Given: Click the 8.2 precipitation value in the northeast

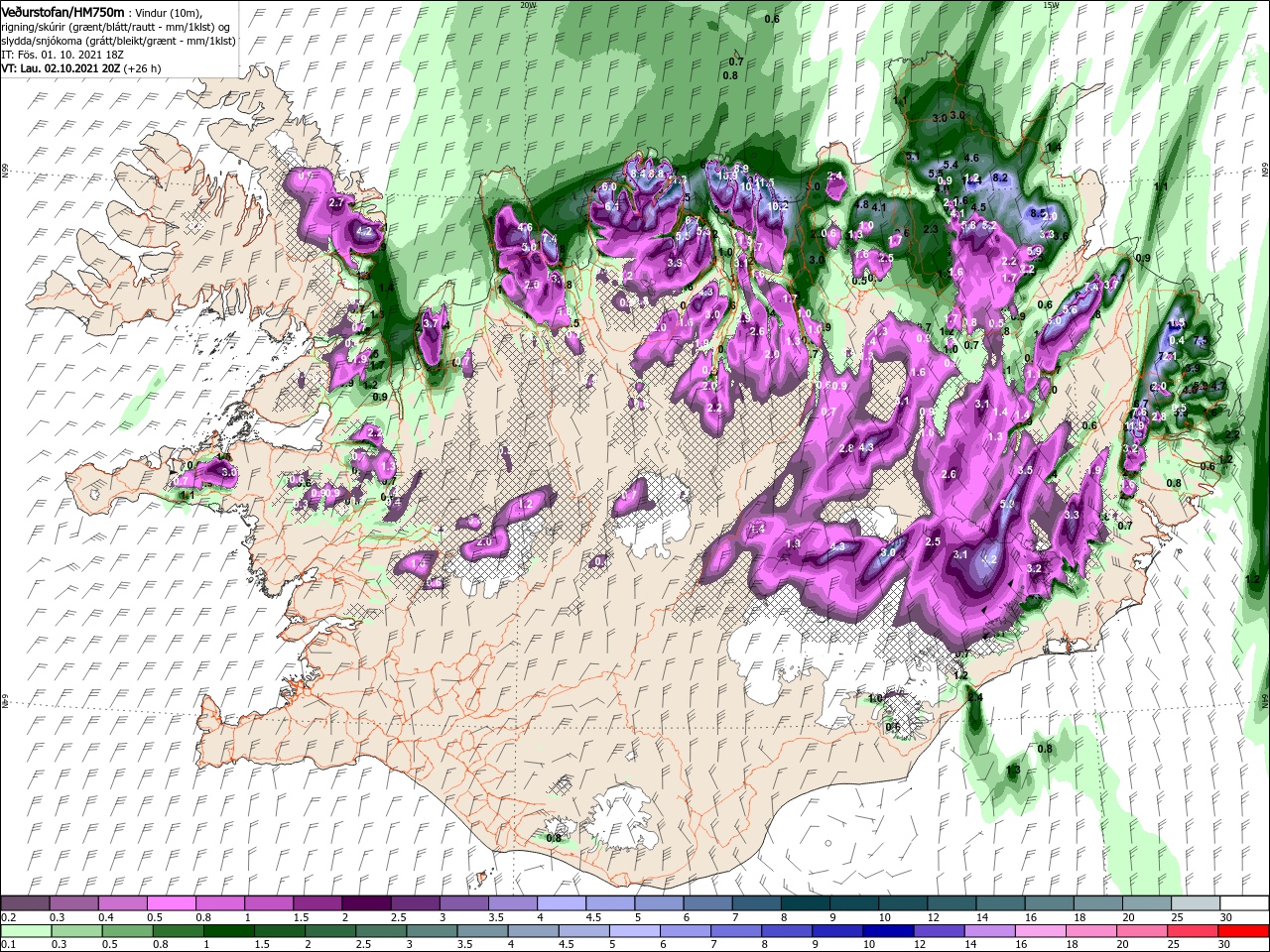Looking at the screenshot, I should click(1000, 178).
